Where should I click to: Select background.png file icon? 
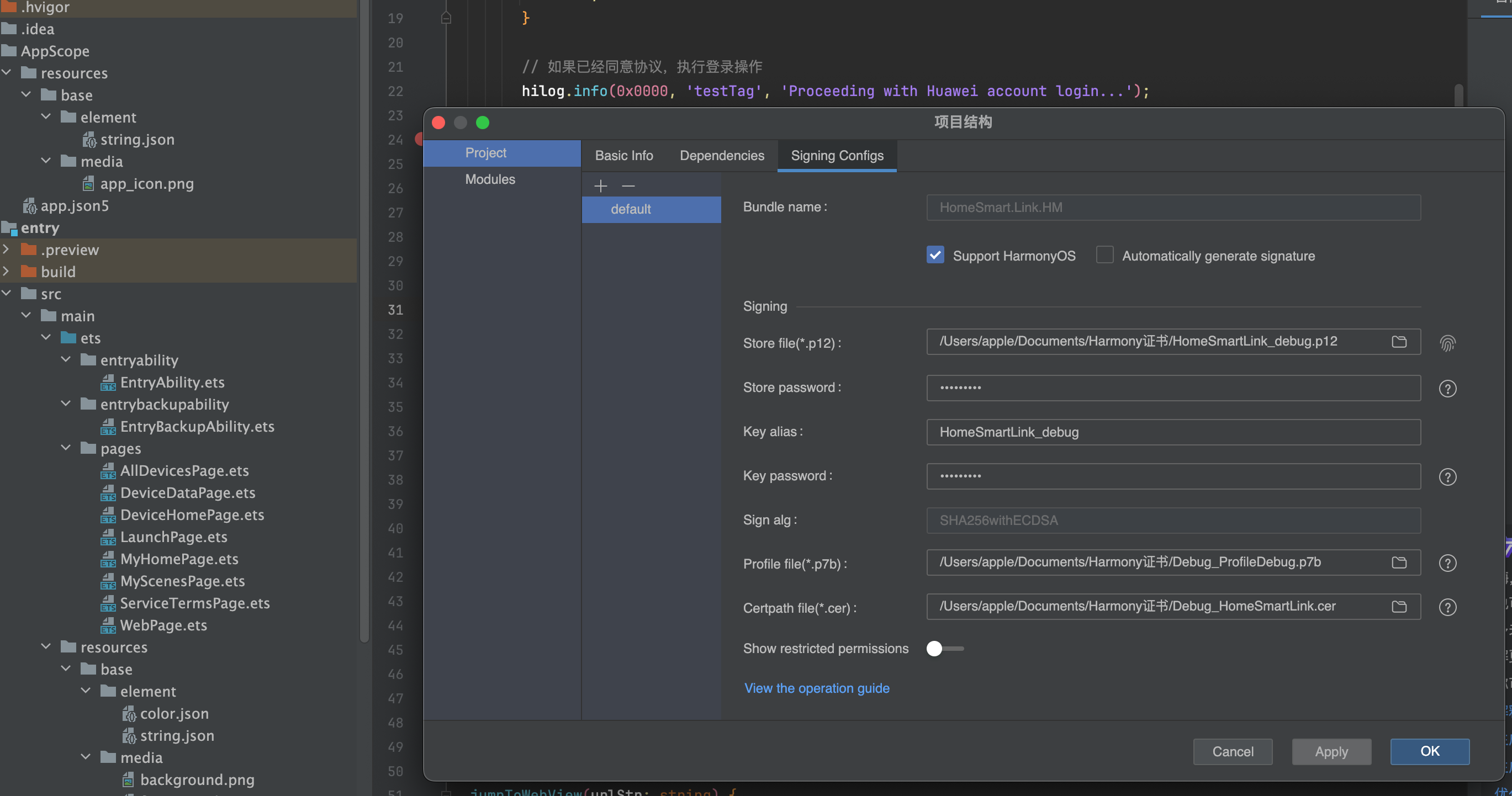coord(128,779)
